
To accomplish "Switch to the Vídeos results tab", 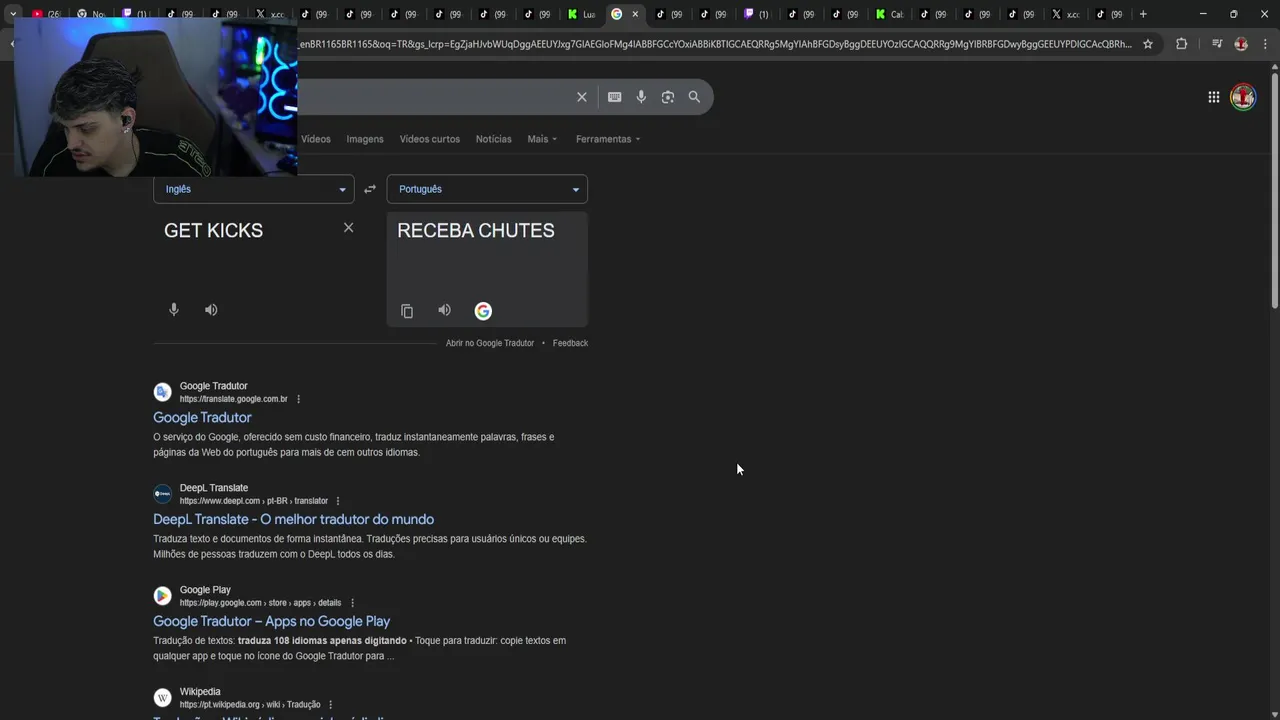I will [316, 139].
